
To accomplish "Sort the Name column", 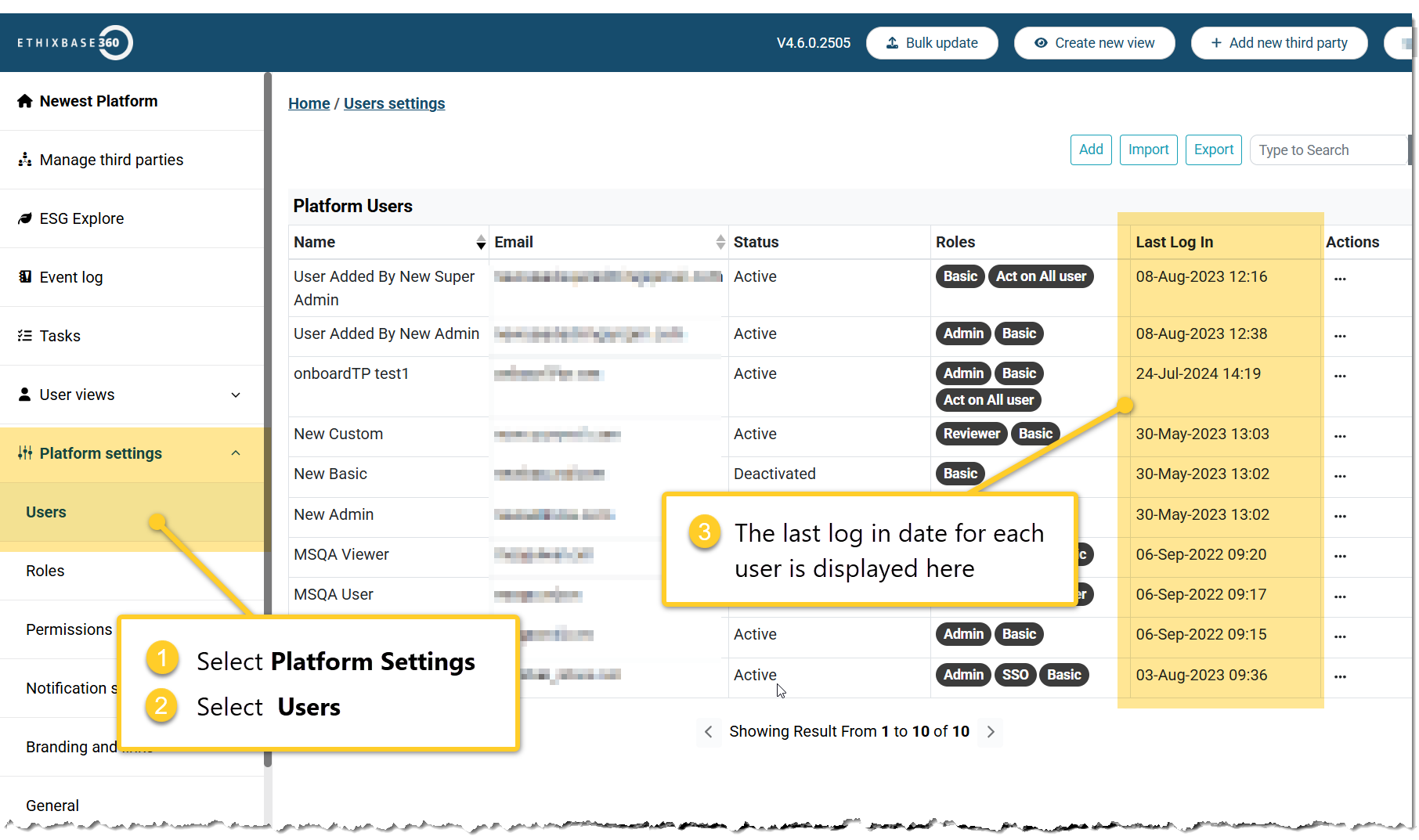I will [x=480, y=243].
